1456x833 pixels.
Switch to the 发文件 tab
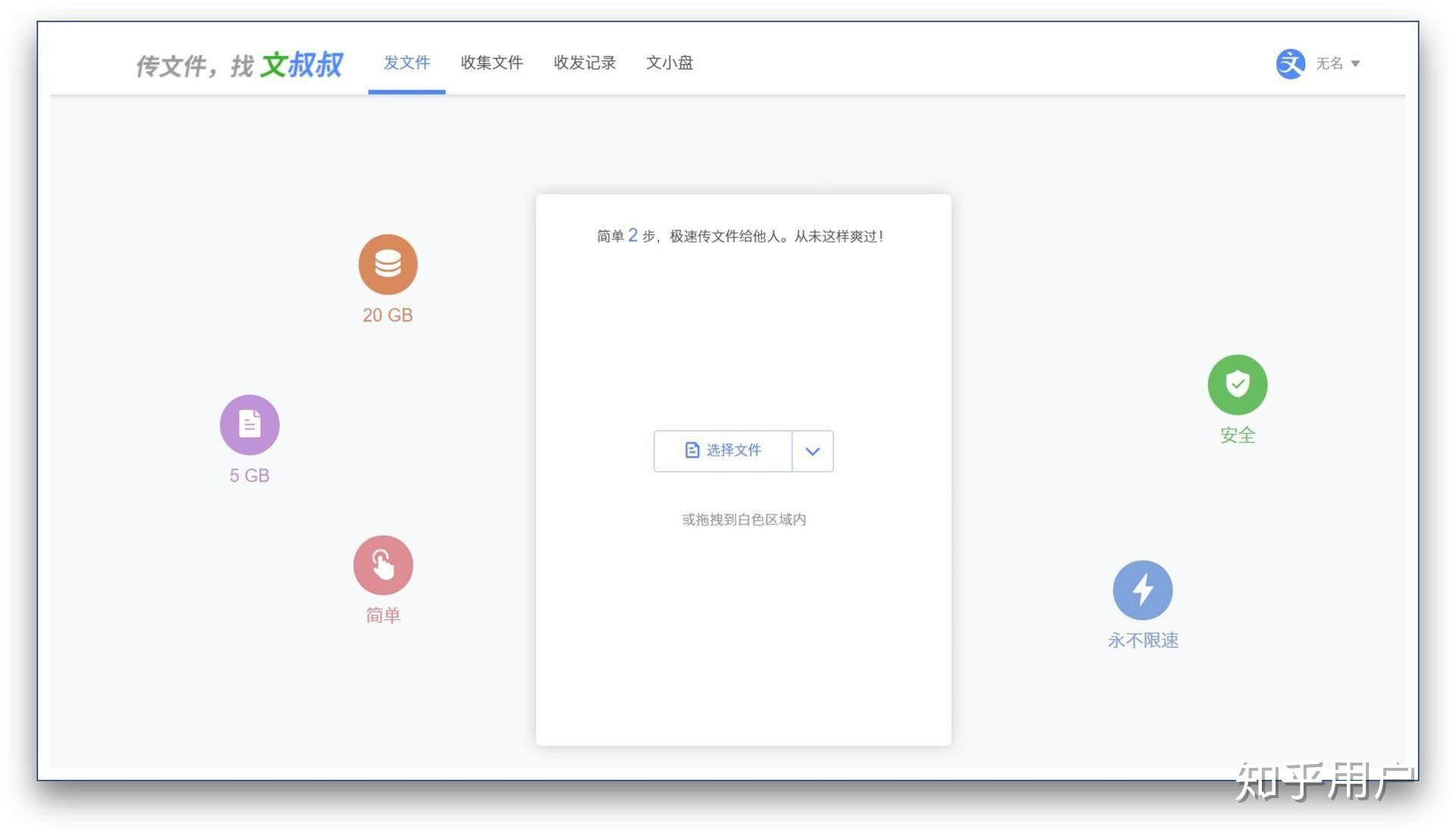click(406, 63)
